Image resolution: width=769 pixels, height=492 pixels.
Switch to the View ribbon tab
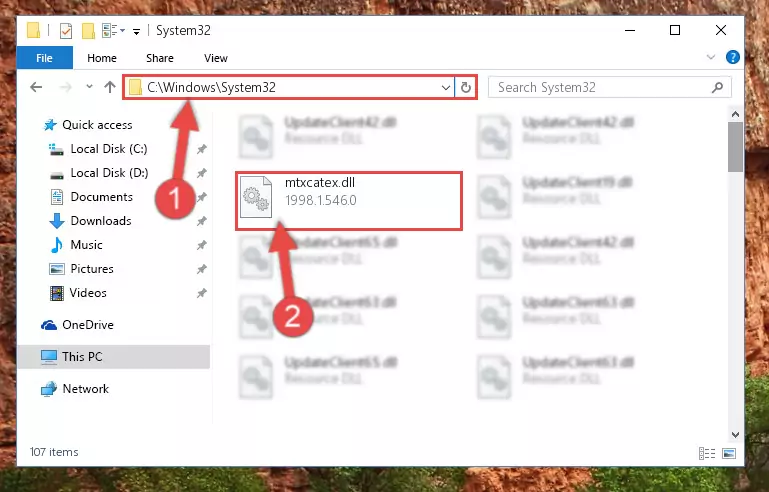coord(216,58)
